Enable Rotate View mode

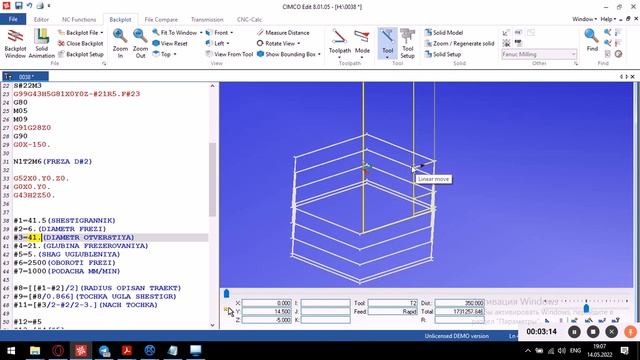pyautogui.click(x=279, y=43)
